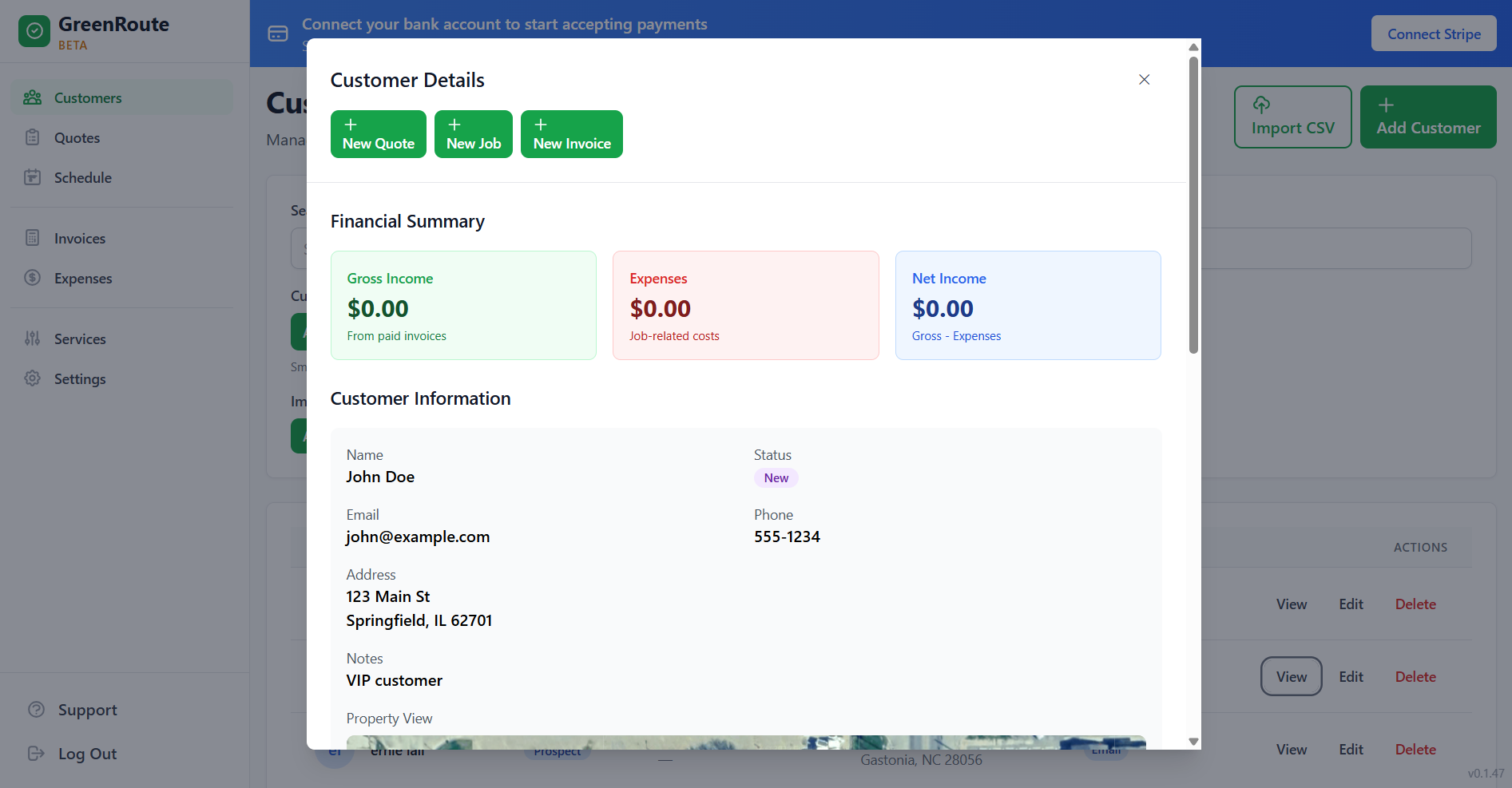
Task: Click the VIP customer note
Action: (395, 680)
